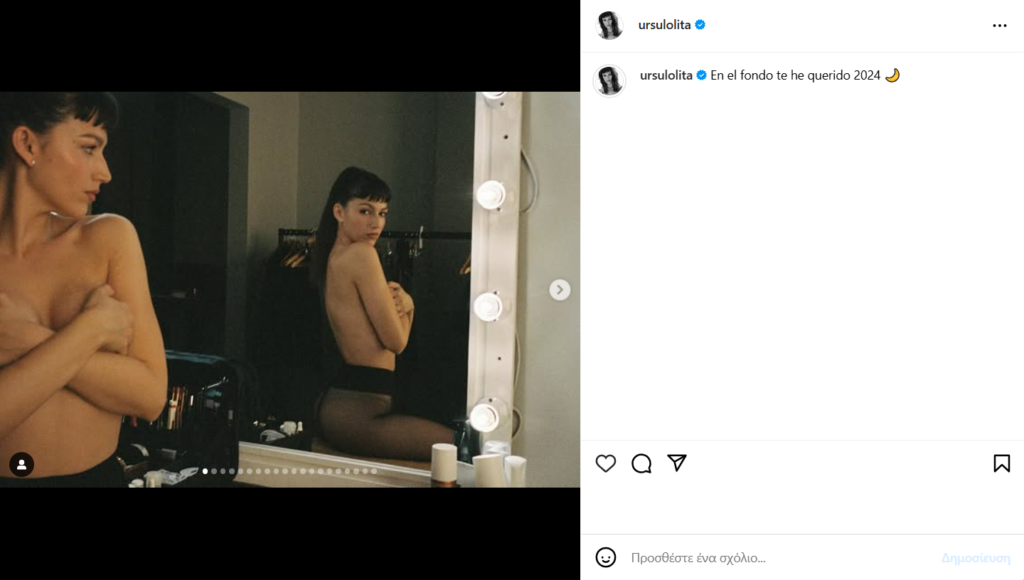The width and height of the screenshot is (1024, 580).
Task: Show tagged people icon on the photo
Action: pyautogui.click(x=22, y=464)
